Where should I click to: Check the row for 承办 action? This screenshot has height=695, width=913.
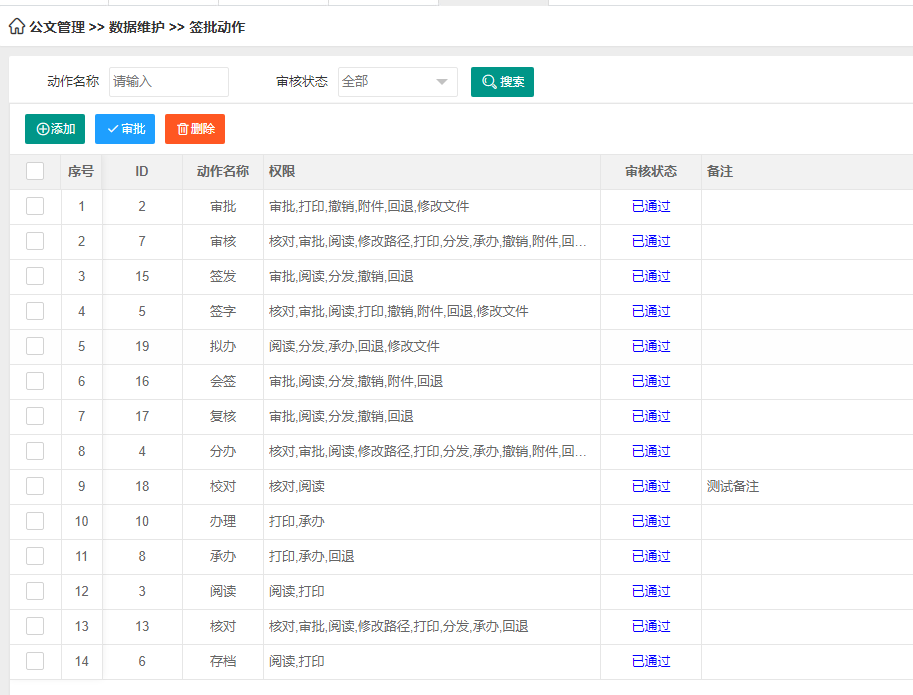pos(35,556)
